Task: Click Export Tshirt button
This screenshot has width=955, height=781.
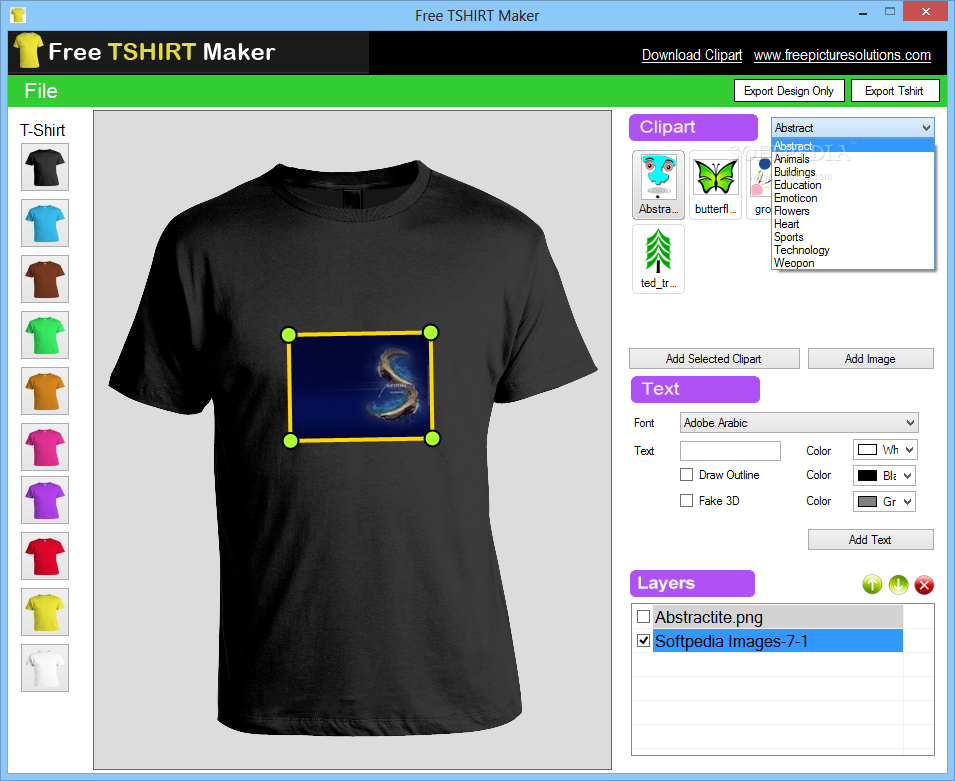Action: click(894, 91)
